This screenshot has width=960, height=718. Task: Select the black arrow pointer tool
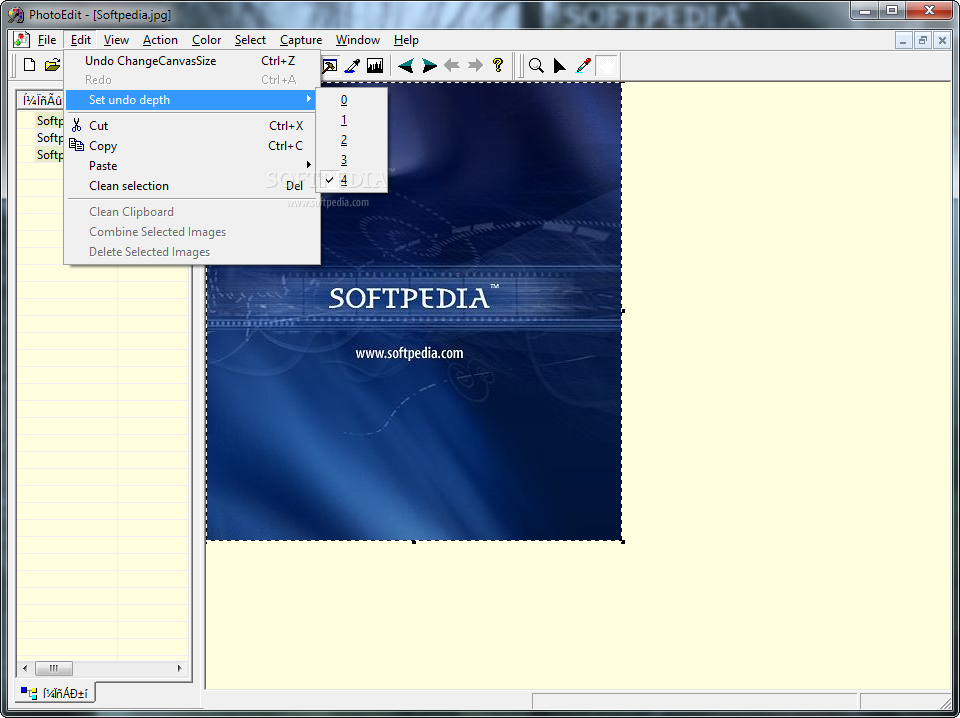point(560,65)
